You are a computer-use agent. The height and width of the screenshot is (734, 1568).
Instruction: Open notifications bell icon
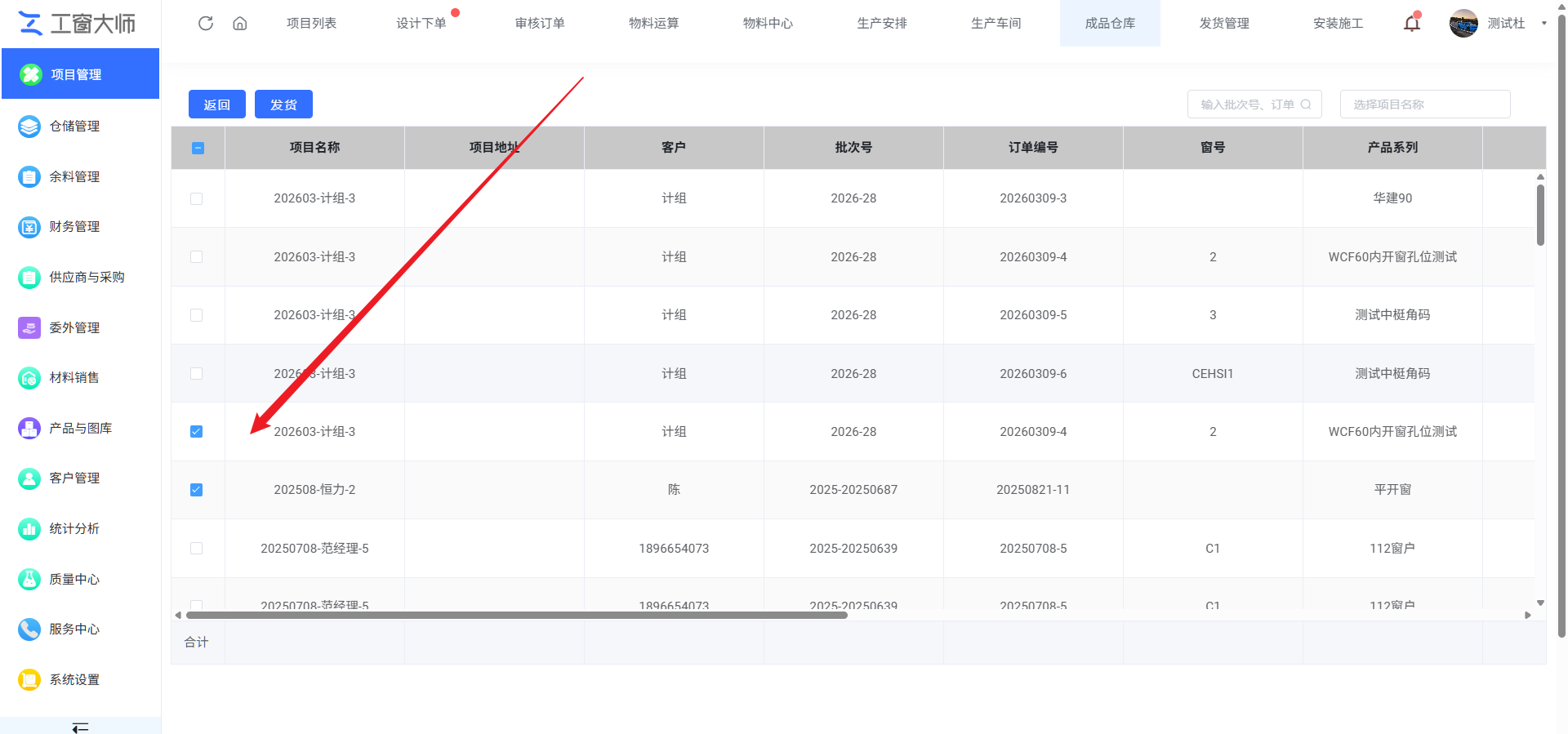pyautogui.click(x=1412, y=23)
